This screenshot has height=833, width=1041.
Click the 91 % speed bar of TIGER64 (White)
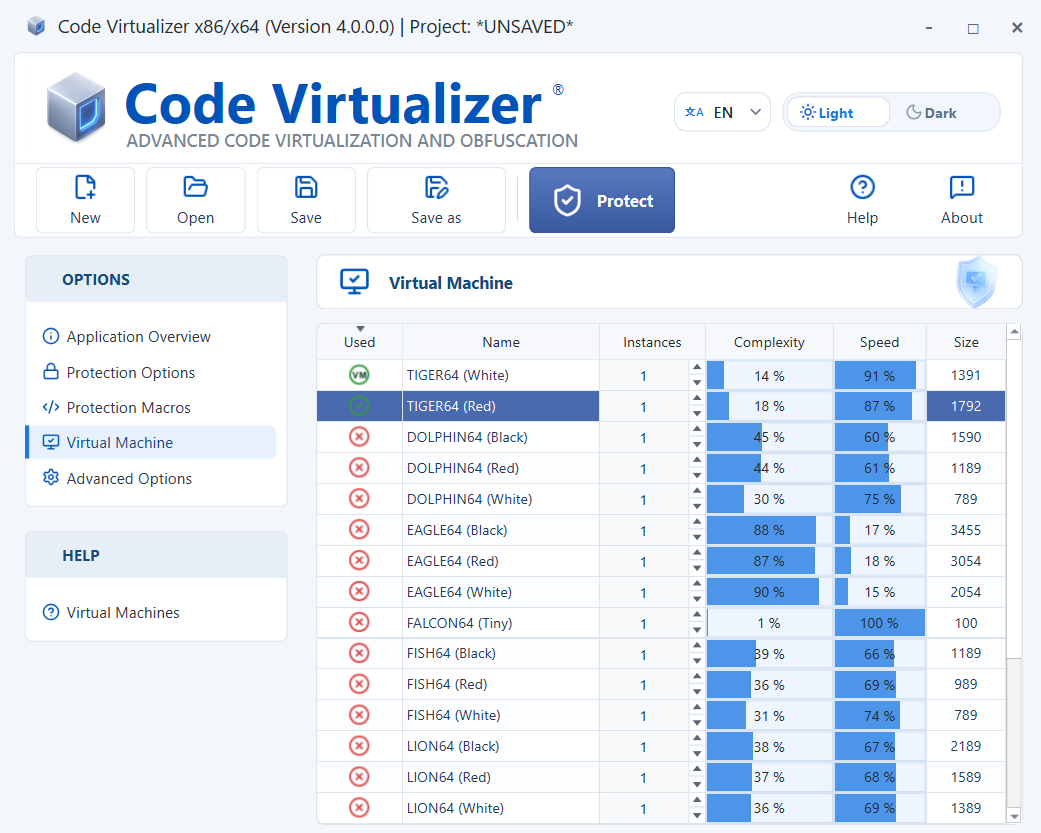(x=880, y=375)
